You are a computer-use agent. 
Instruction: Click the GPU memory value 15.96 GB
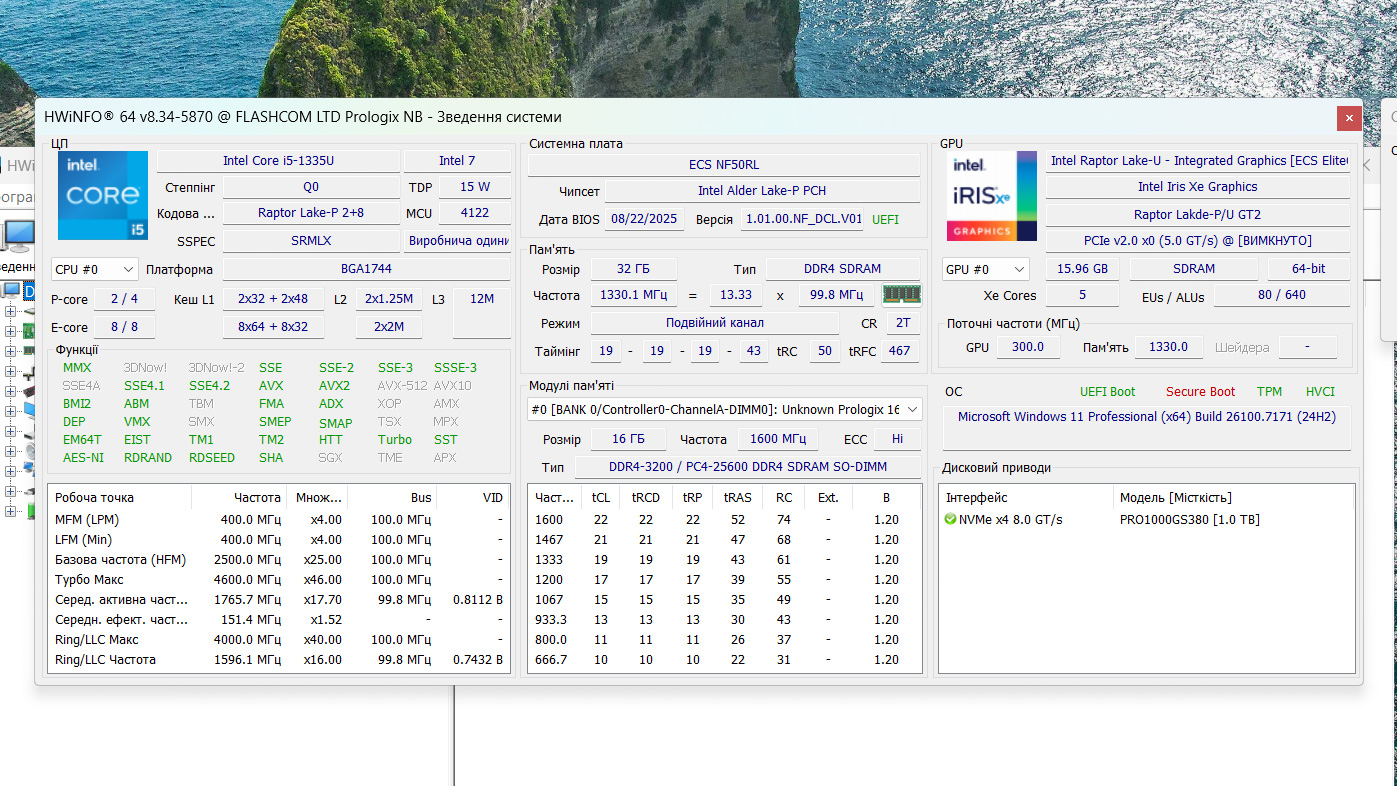click(x=1083, y=269)
